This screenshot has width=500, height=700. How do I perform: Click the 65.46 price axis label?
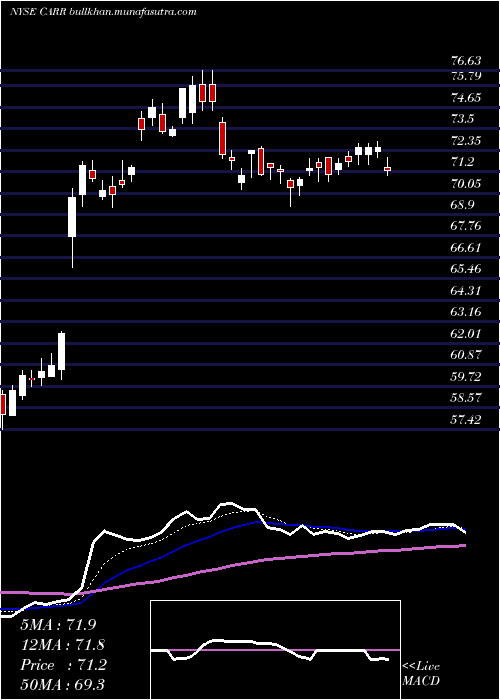[467, 269]
